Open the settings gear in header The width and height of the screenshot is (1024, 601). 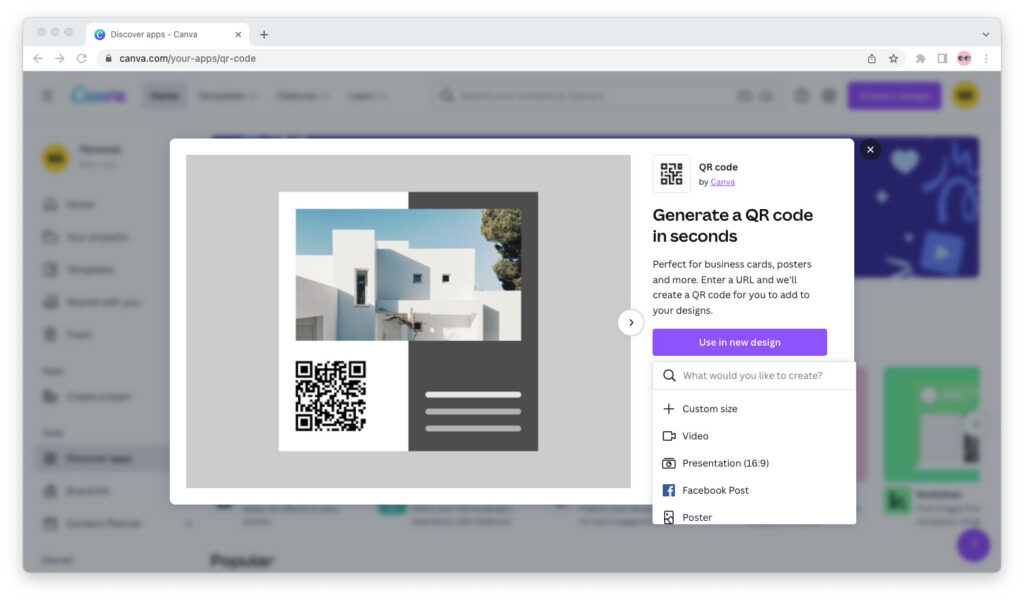[829, 96]
